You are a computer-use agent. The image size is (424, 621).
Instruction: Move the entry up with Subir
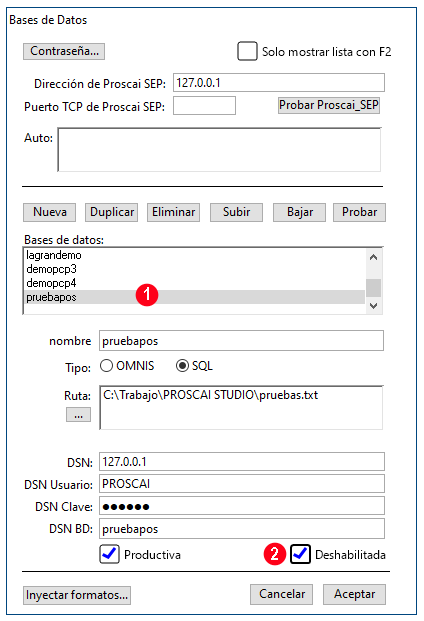pos(236,212)
